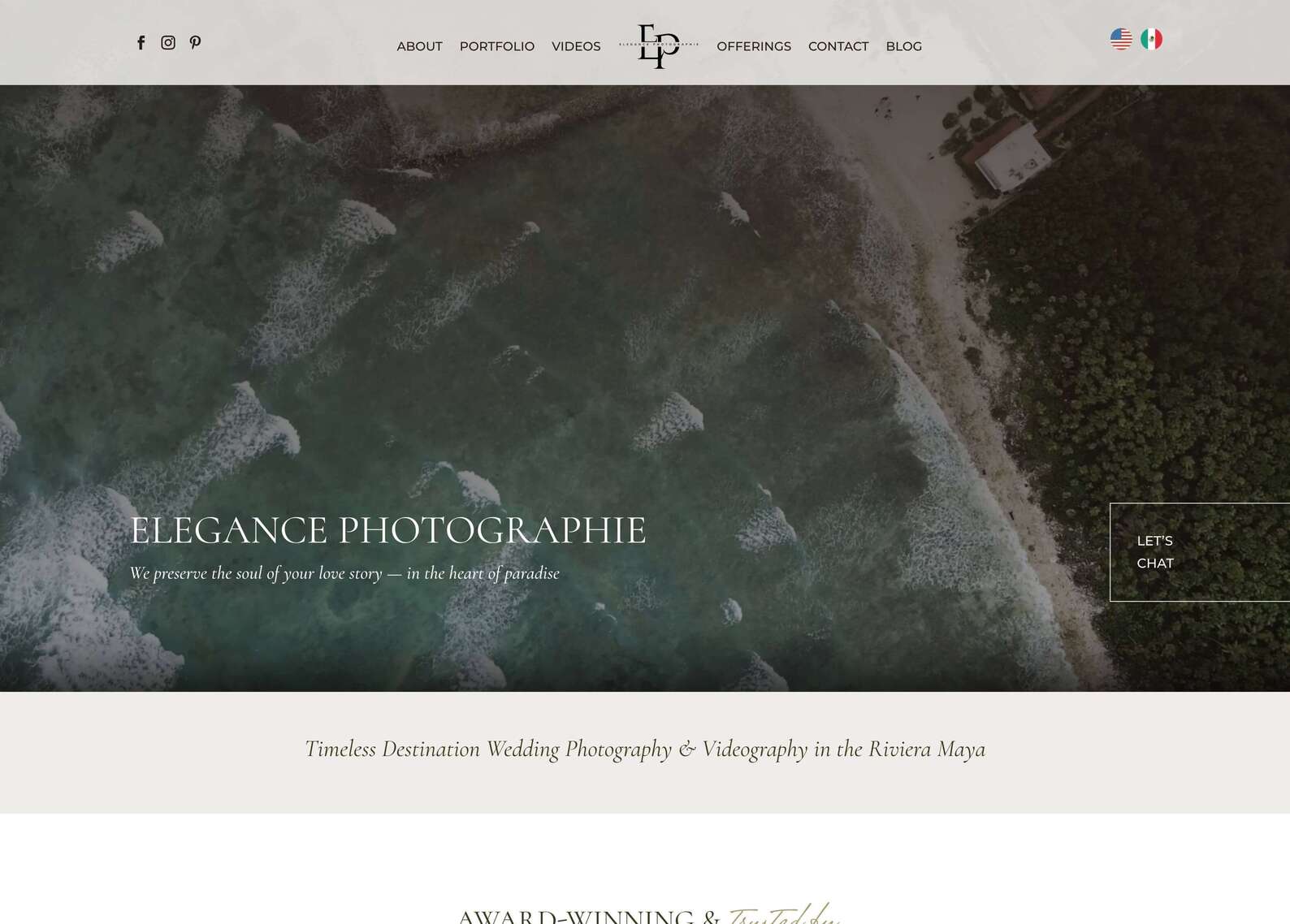Open the Offerings menu item
This screenshot has height=924, width=1290.
click(x=754, y=46)
